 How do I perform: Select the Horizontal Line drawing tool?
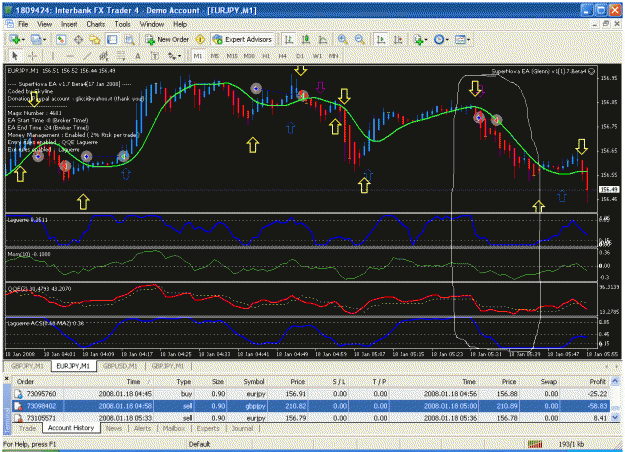(70, 56)
